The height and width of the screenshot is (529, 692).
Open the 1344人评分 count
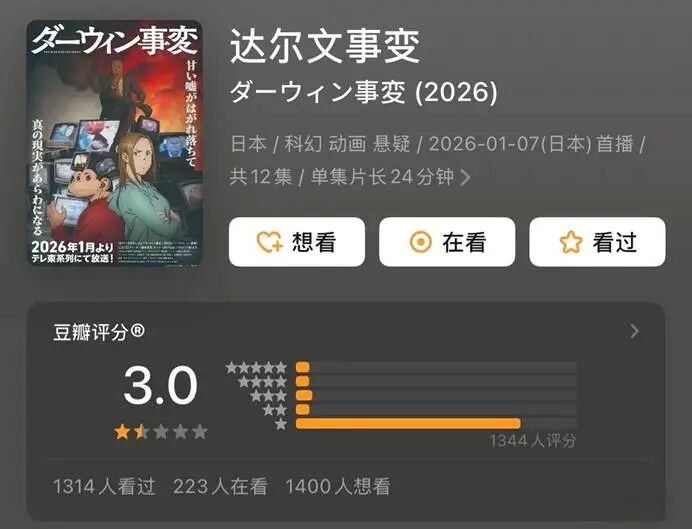pos(533,441)
